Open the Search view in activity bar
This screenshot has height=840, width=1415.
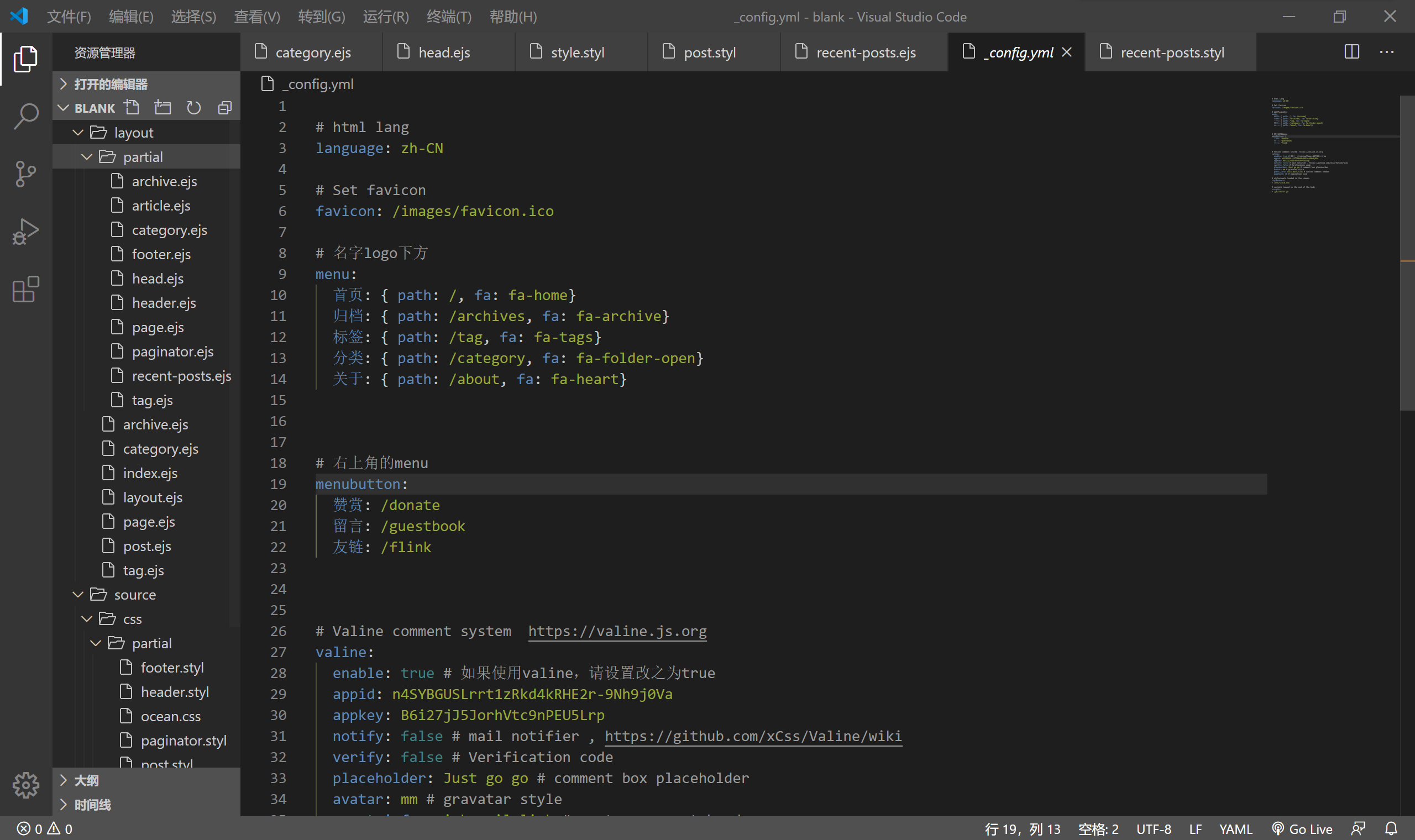point(25,117)
